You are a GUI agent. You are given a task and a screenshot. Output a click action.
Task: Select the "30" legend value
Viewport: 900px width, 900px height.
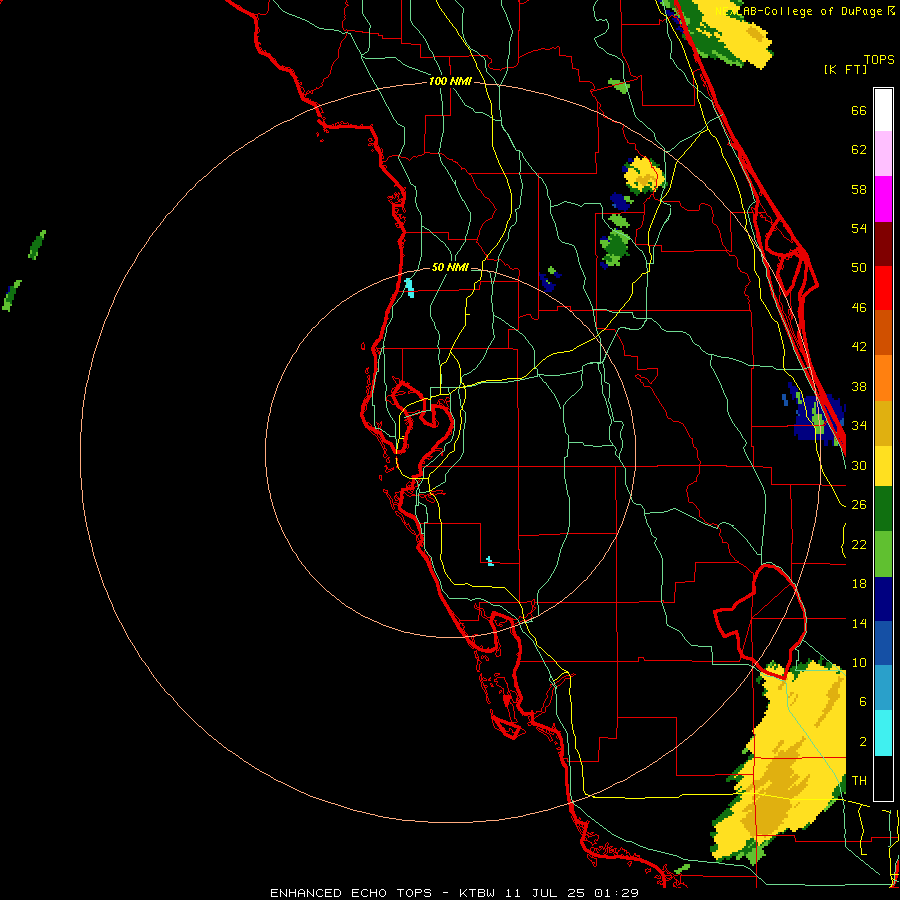point(859,465)
